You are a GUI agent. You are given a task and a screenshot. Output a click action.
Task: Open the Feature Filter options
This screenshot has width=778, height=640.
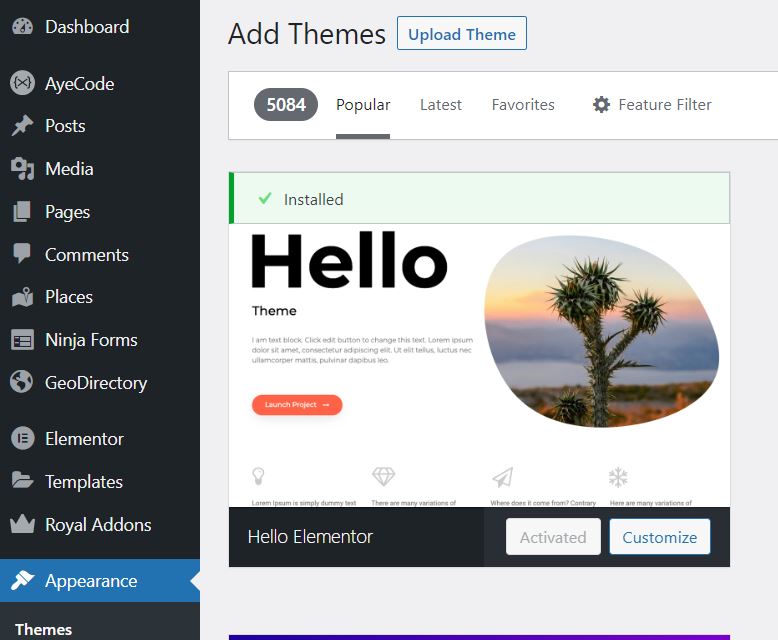coord(652,105)
